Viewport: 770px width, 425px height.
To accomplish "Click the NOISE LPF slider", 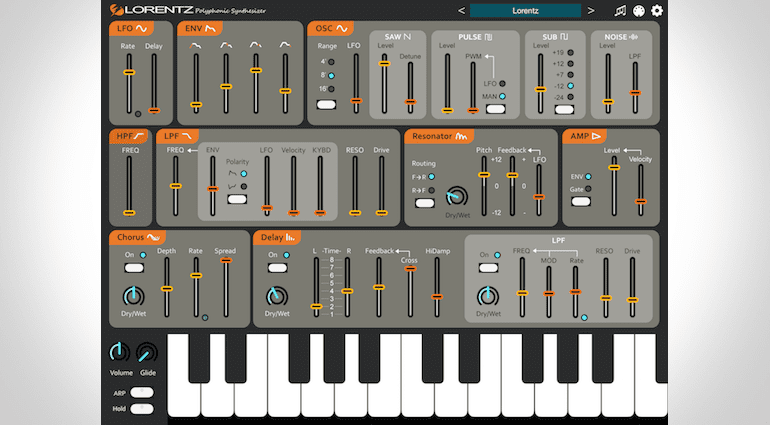I will [635, 88].
